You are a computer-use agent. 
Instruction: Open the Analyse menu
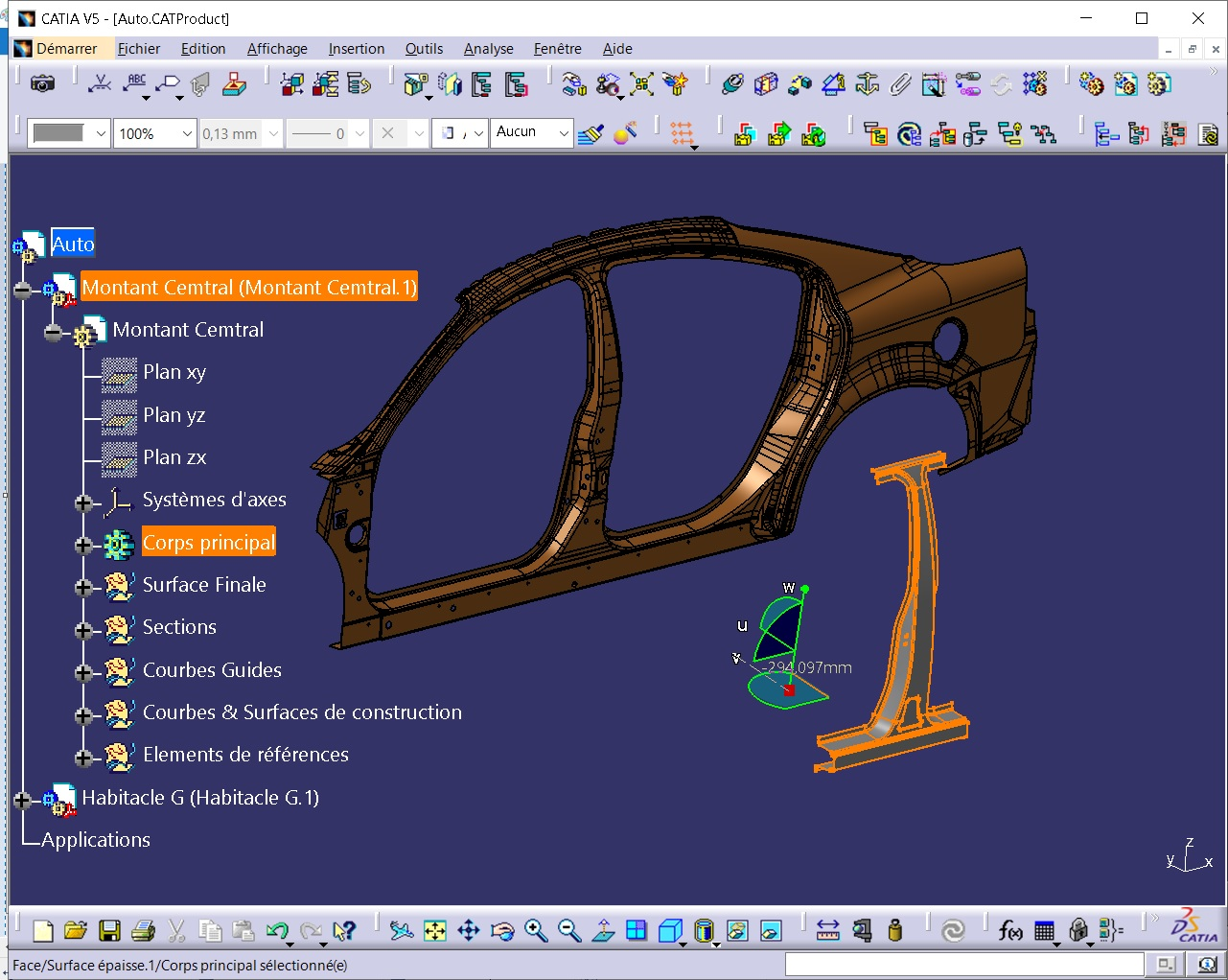489,48
